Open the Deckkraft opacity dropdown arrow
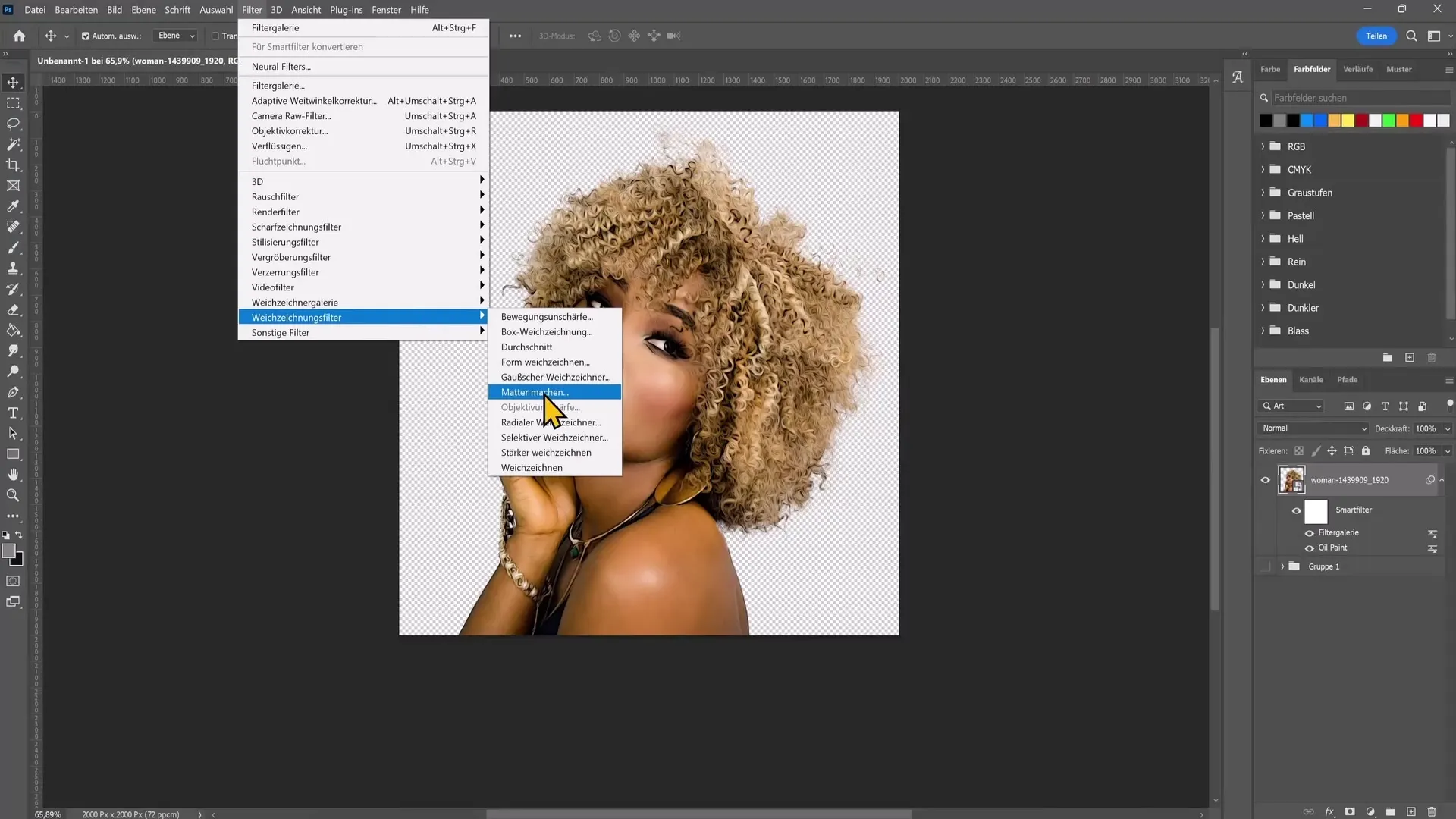This screenshot has height=819, width=1456. tap(1448, 428)
